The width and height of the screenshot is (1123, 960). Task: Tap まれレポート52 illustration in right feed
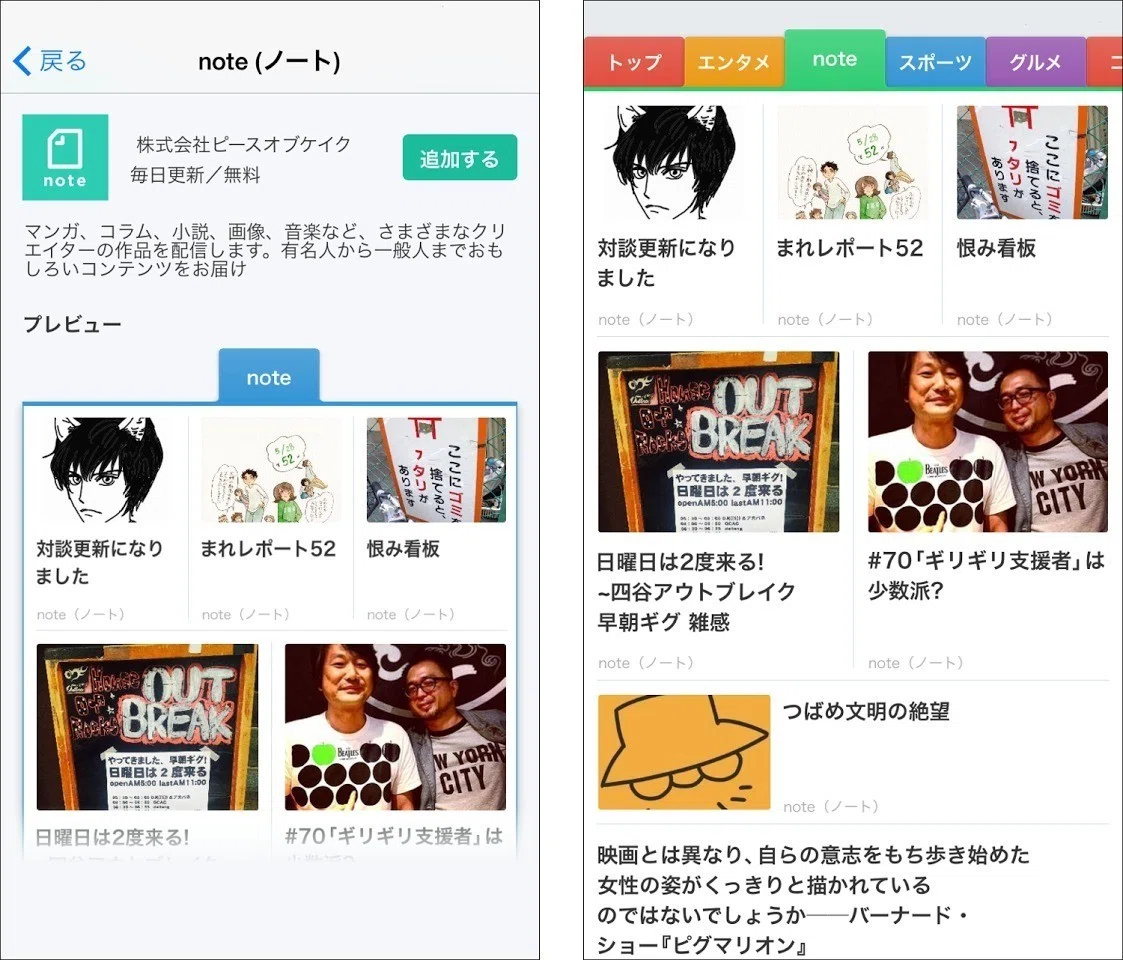click(852, 163)
